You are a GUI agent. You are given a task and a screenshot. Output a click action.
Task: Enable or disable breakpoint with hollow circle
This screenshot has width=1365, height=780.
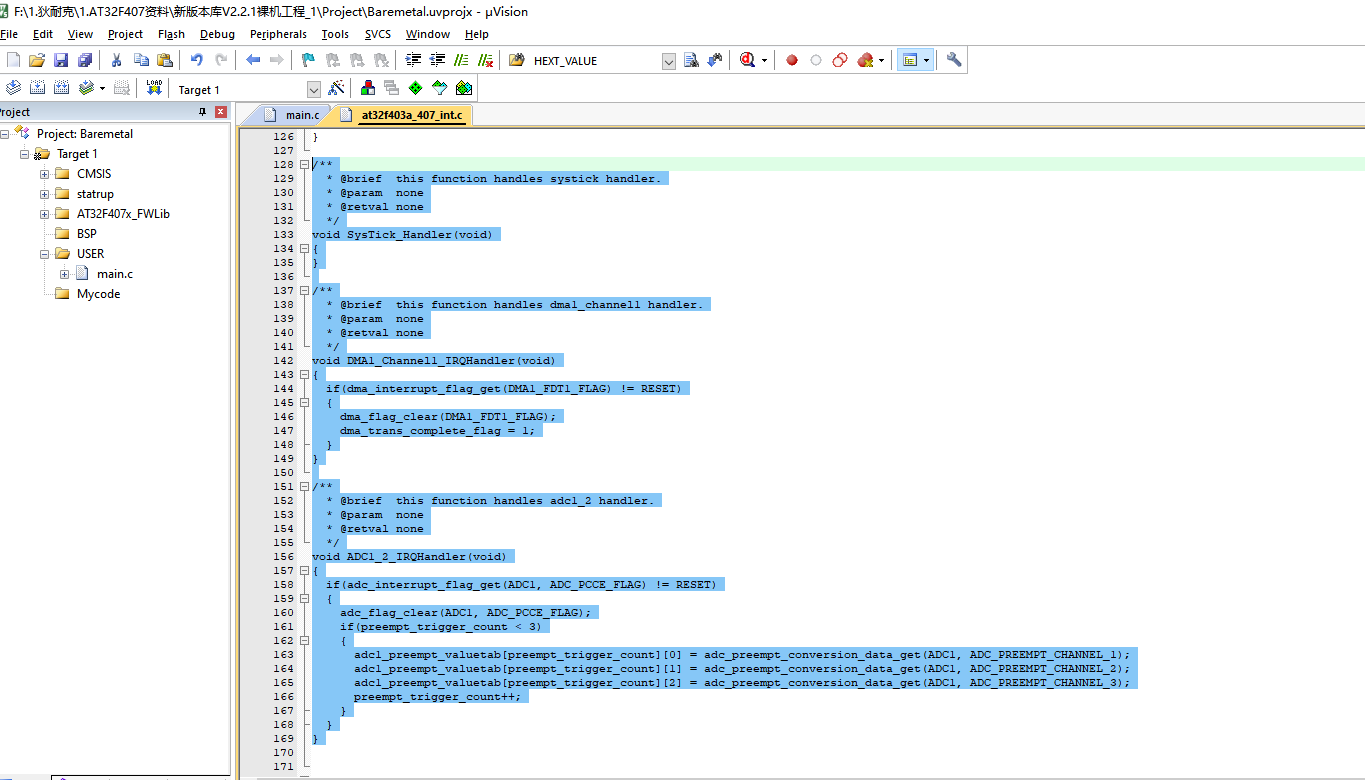coord(816,60)
